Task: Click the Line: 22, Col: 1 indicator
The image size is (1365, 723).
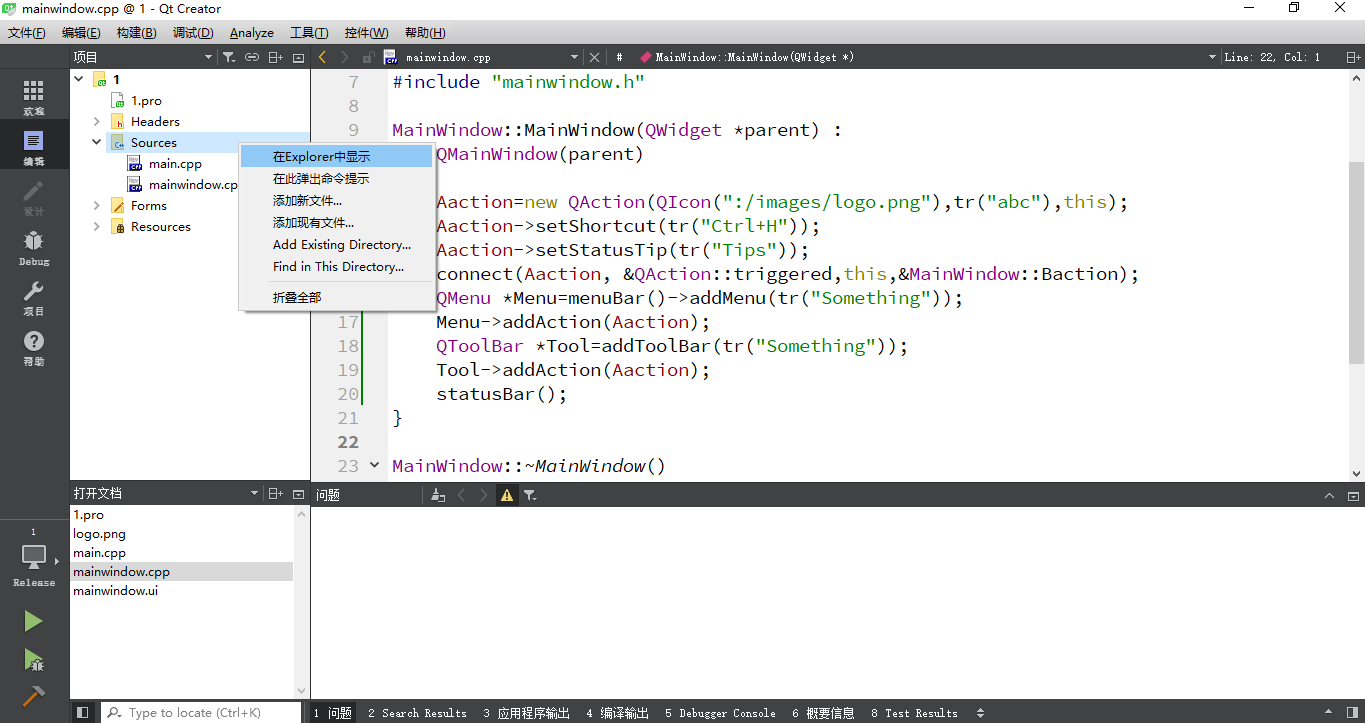Action: coord(1272,57)
